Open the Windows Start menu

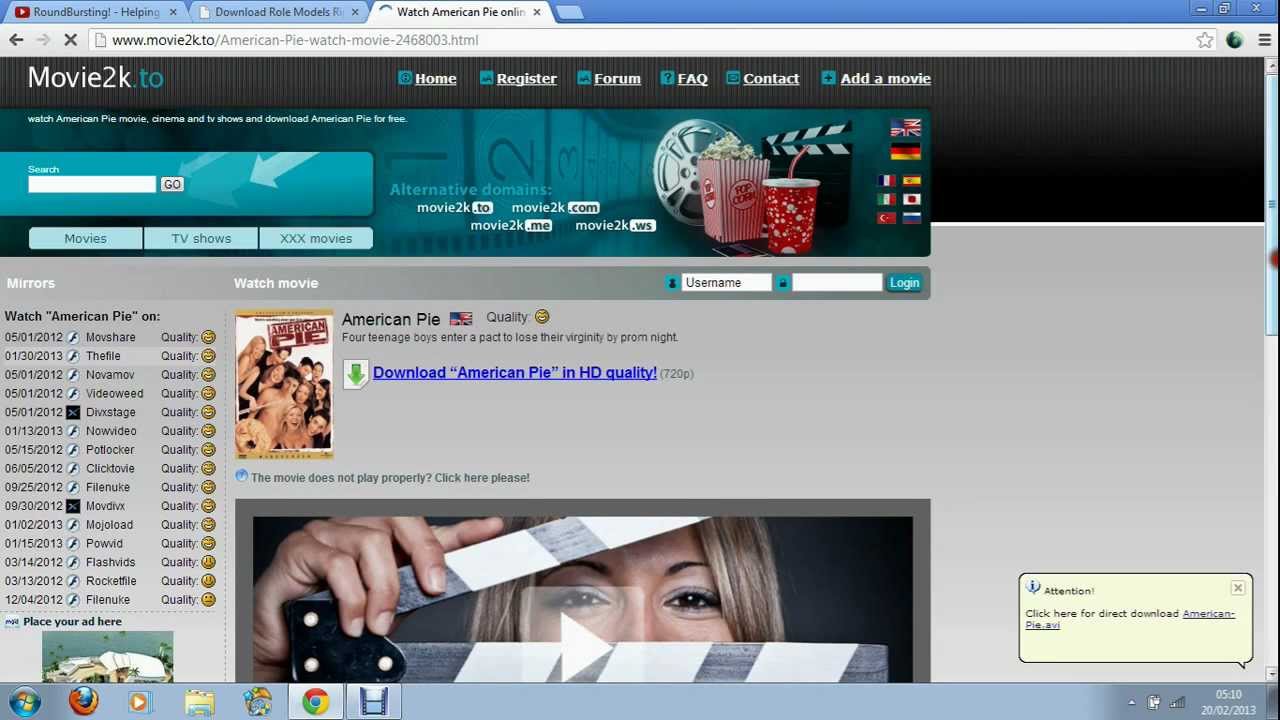point(24,701)
